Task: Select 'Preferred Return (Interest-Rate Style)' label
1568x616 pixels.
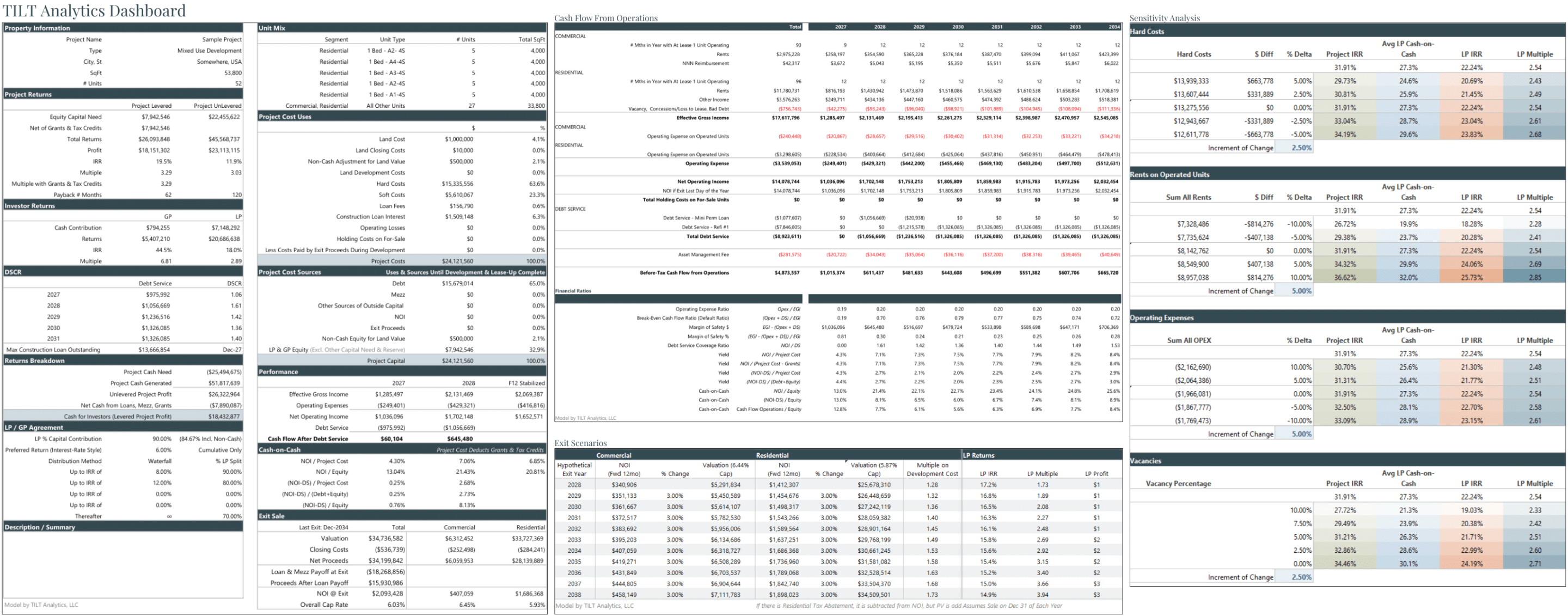Action: (x=53, y=450)
